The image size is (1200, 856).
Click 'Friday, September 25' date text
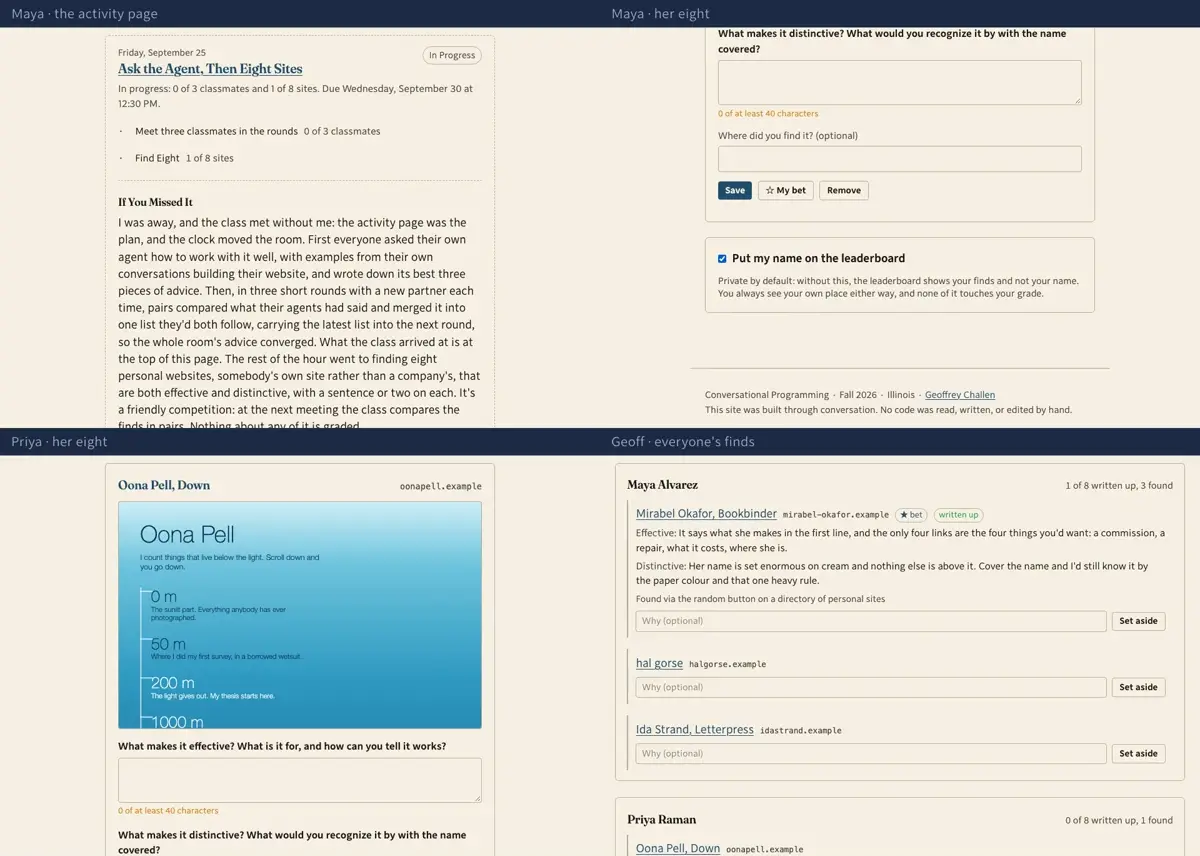click(162, 52)
